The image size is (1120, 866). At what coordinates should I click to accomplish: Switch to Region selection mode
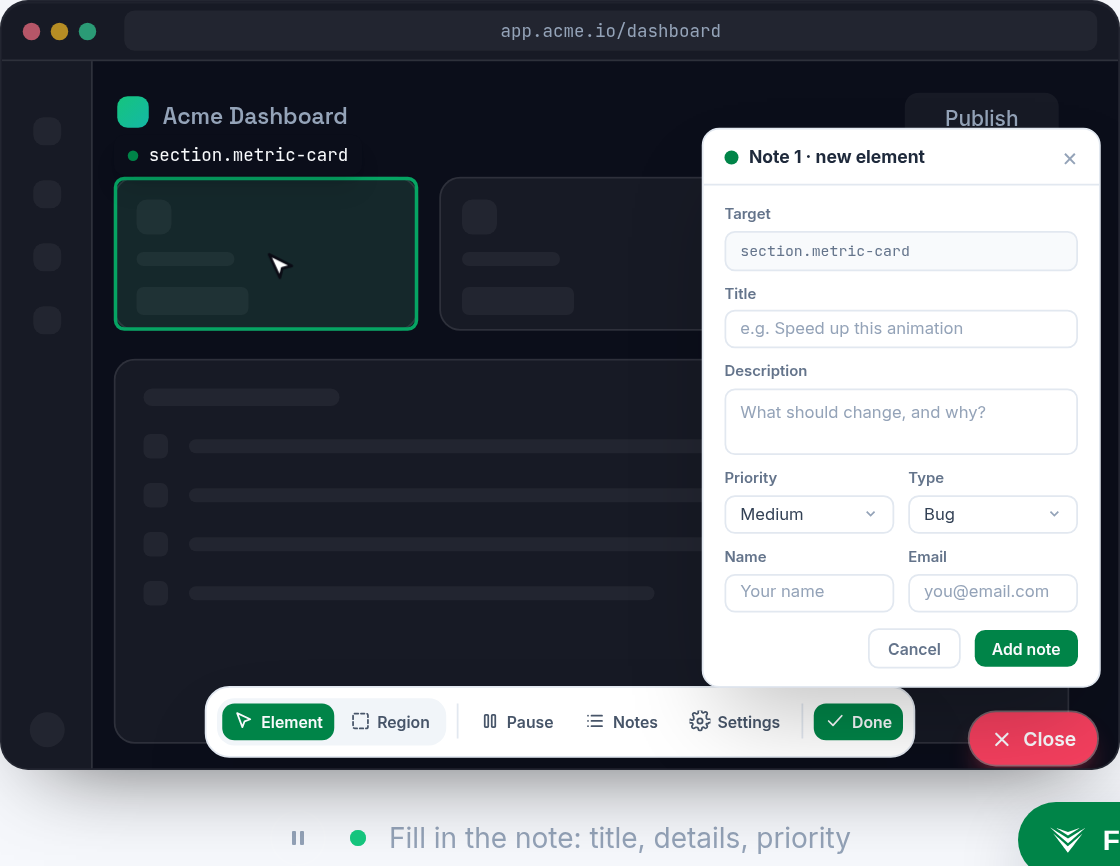pyautogui.click(x=391, y=722)
